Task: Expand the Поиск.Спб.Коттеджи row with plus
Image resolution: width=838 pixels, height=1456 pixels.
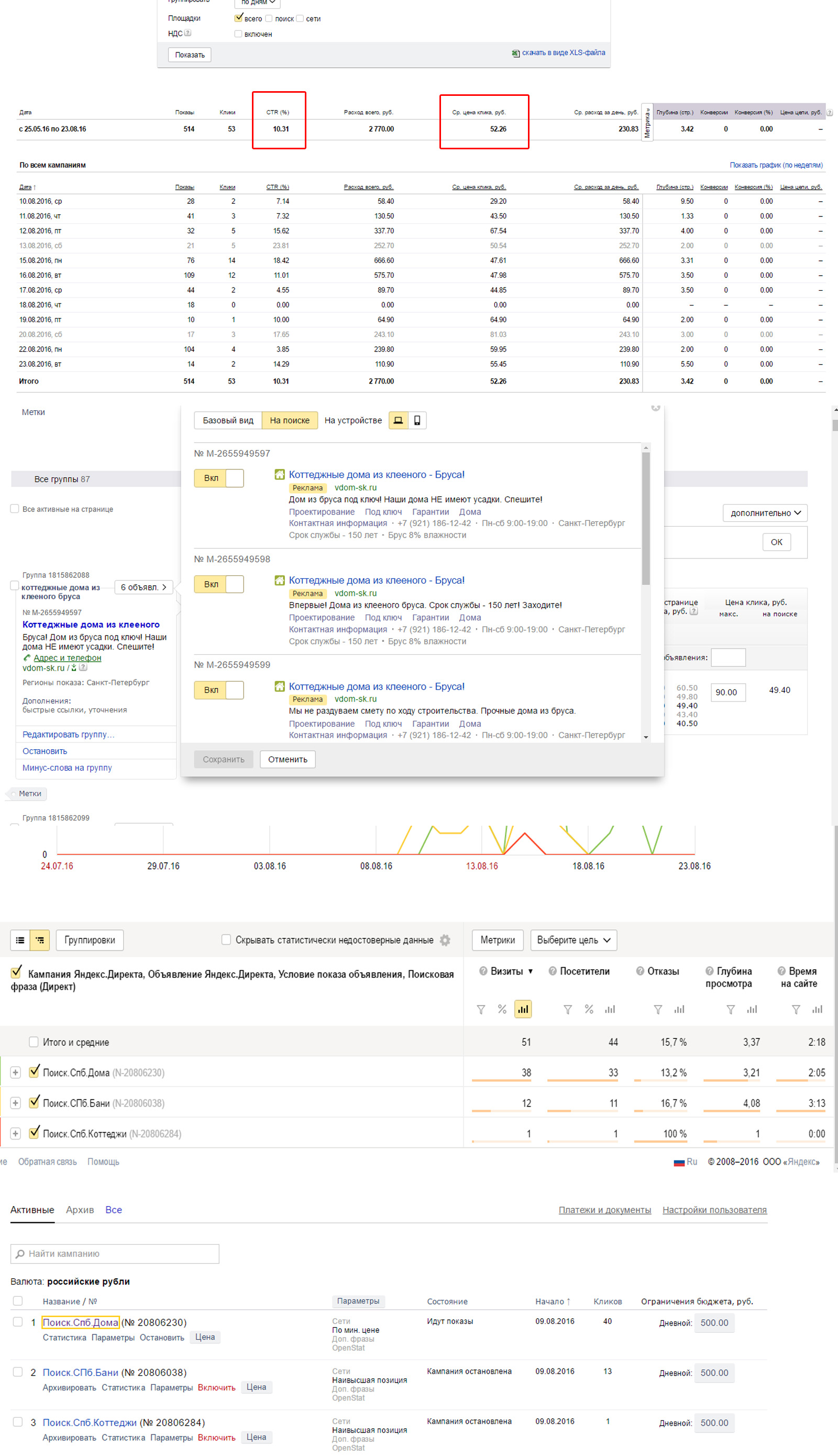Action: [16, 1134]
